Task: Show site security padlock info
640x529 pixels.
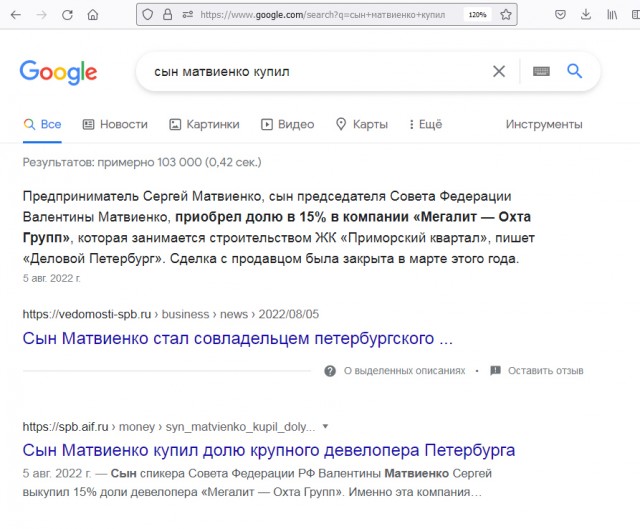Action: 167,15
